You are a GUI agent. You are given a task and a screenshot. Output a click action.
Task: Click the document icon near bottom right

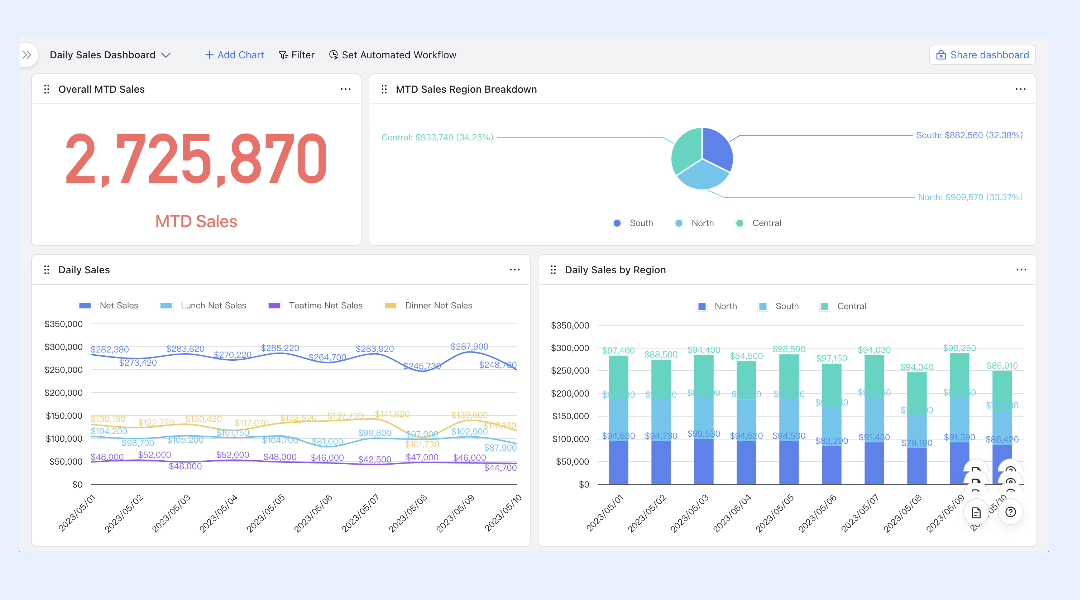pos(976,513)
